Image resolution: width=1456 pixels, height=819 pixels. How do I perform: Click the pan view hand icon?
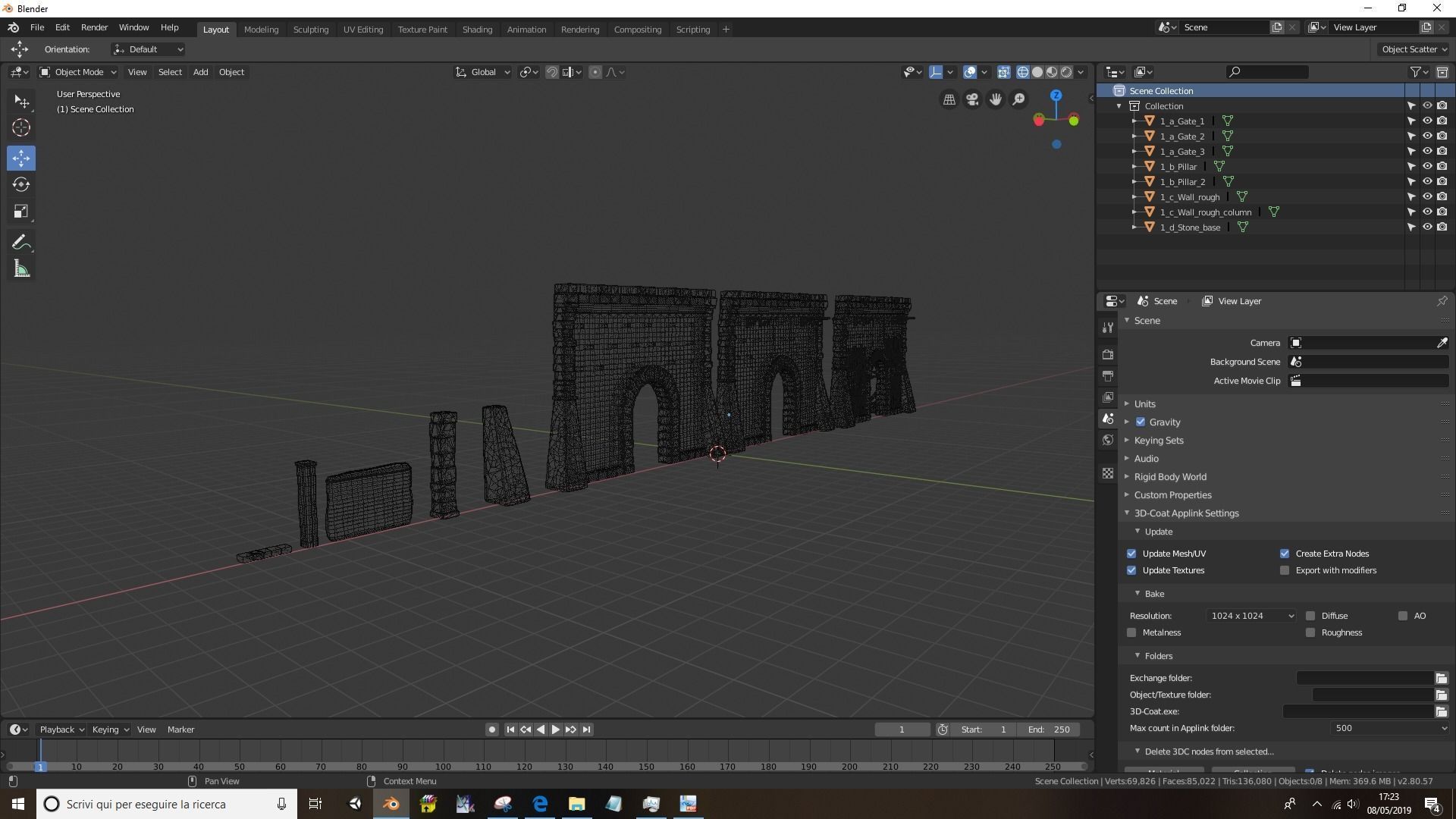[x=996, y=99]
